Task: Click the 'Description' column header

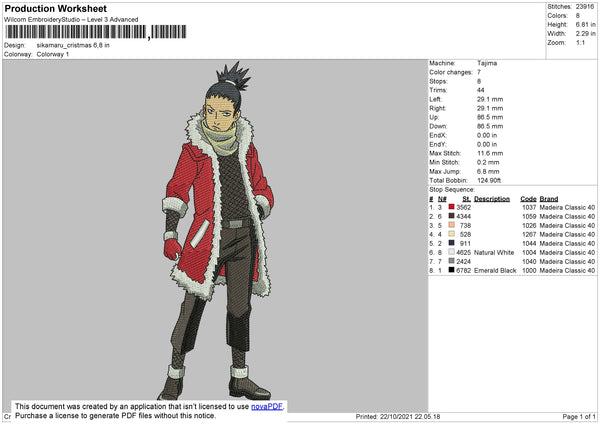Action: tap(492, 199)
